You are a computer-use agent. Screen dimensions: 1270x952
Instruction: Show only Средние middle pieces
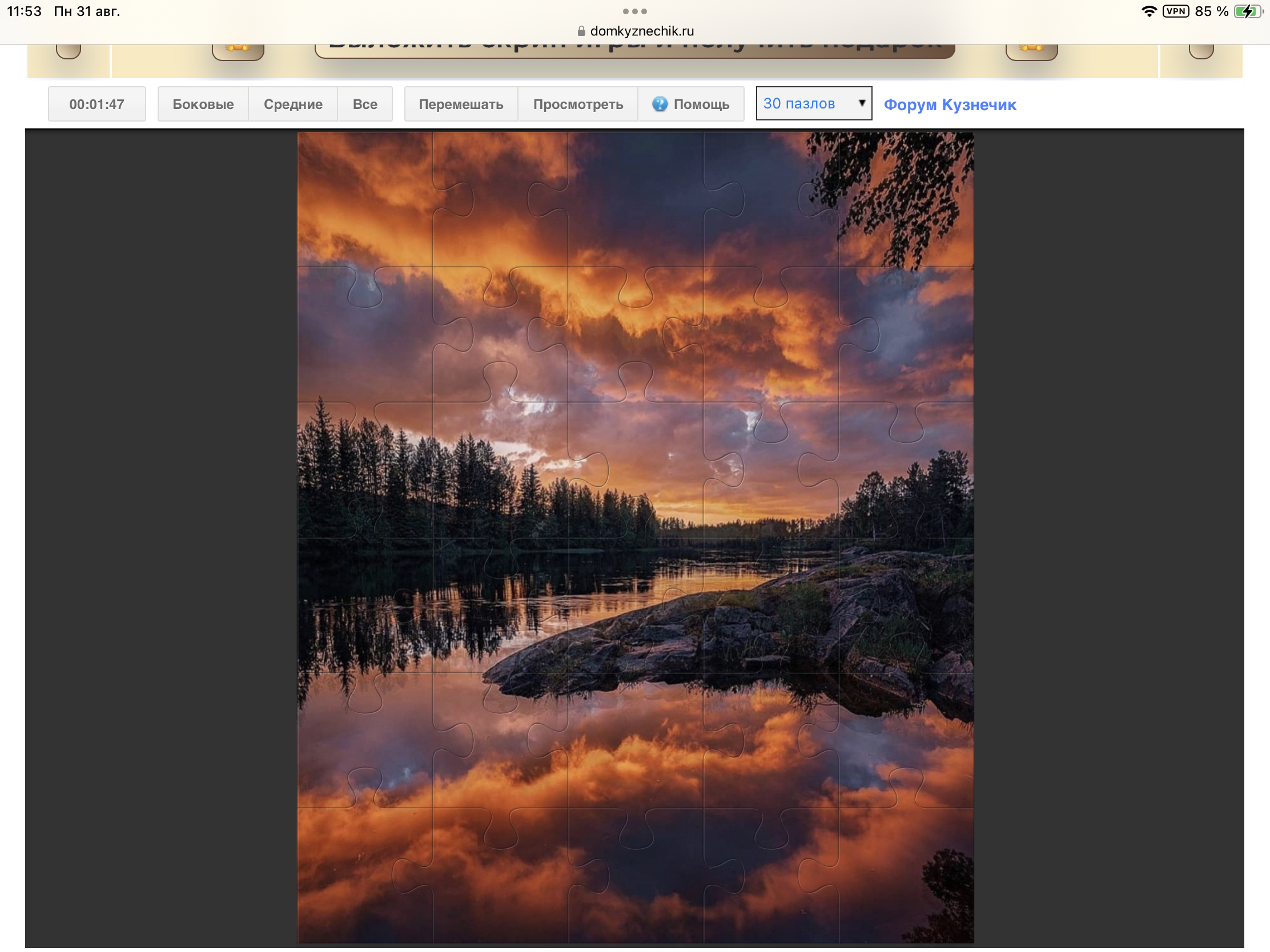293,104
